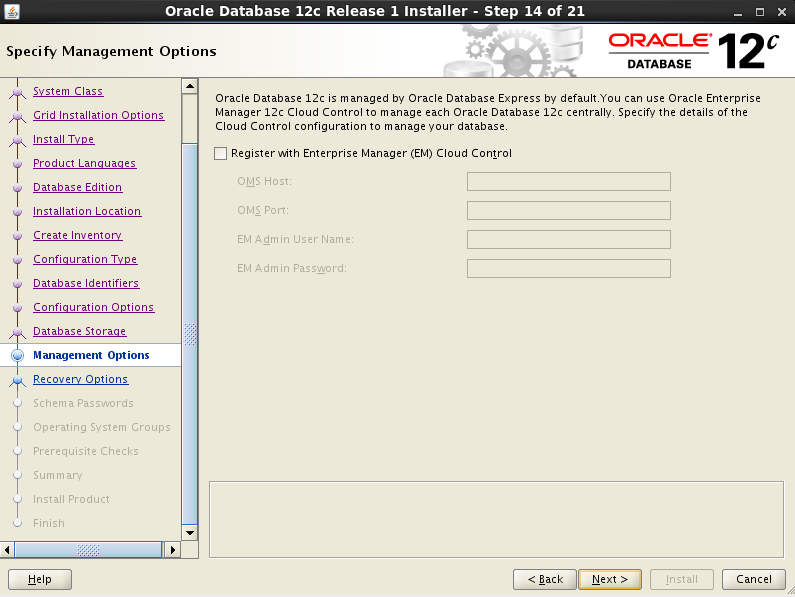Click the vertical scrollbar thumb in step list
Screen dimensions: 795x597
point(190,334)
